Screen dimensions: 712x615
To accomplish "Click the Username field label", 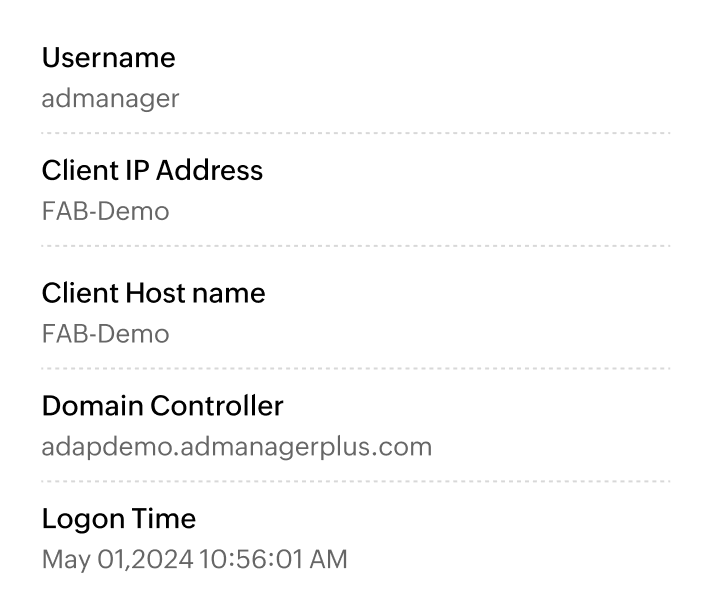I will (108, 58).
